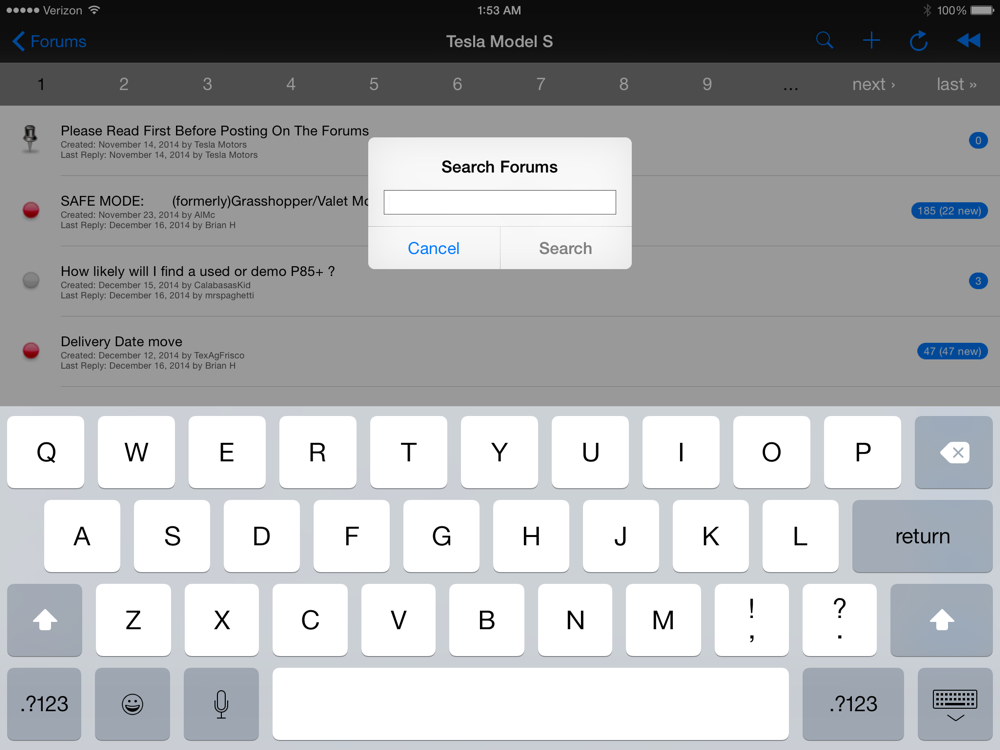Tap gray dot beside P85+ thread
This screenshot has width=1000, height=750.
[x=31, y=280]
